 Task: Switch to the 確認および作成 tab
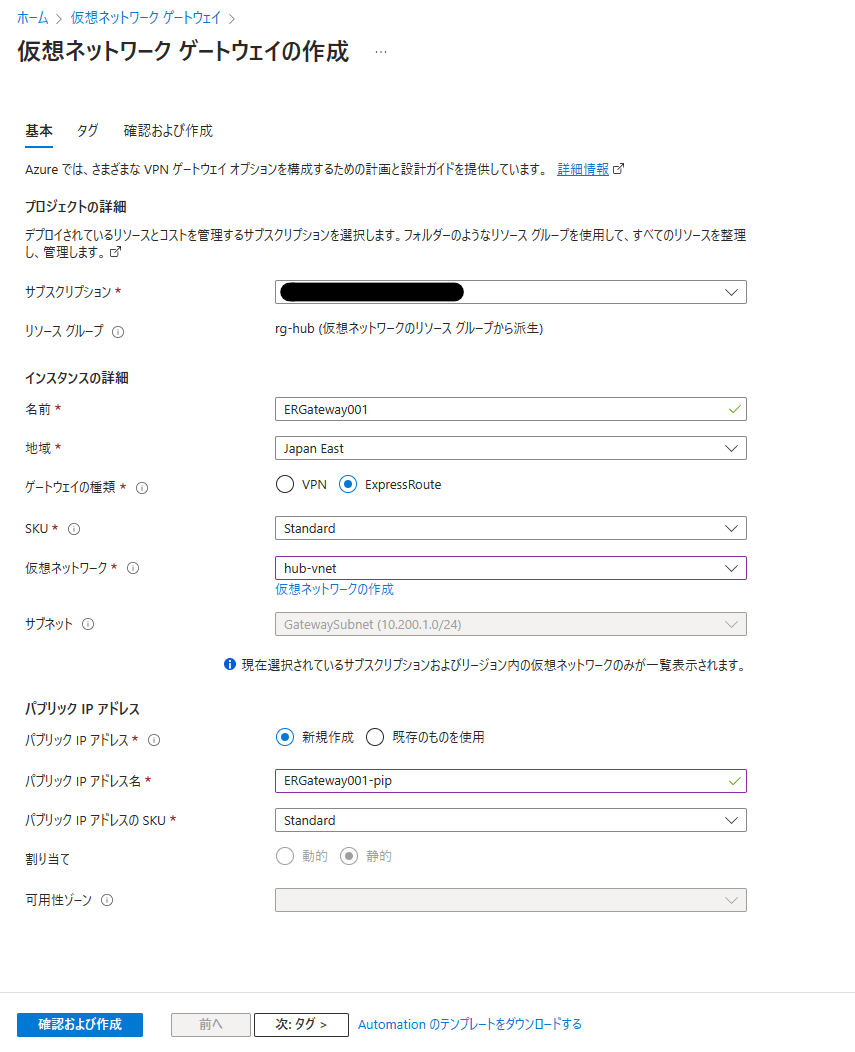point(168,131)
